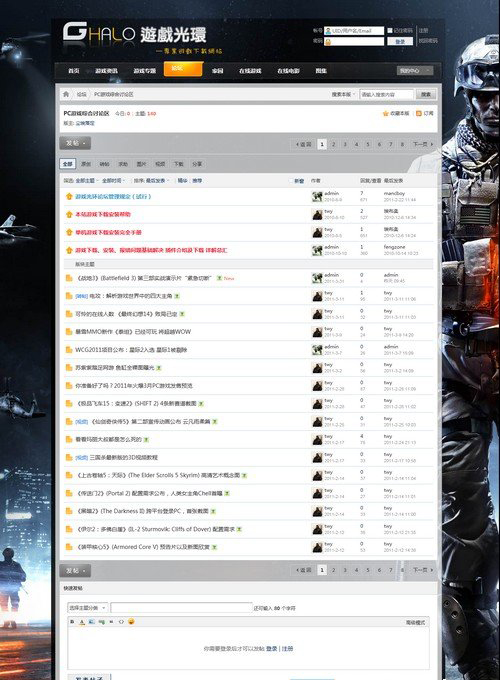Click the home icon in the breadcrumb bar
The width and height of the screenshot is (500, 680).
66,94
